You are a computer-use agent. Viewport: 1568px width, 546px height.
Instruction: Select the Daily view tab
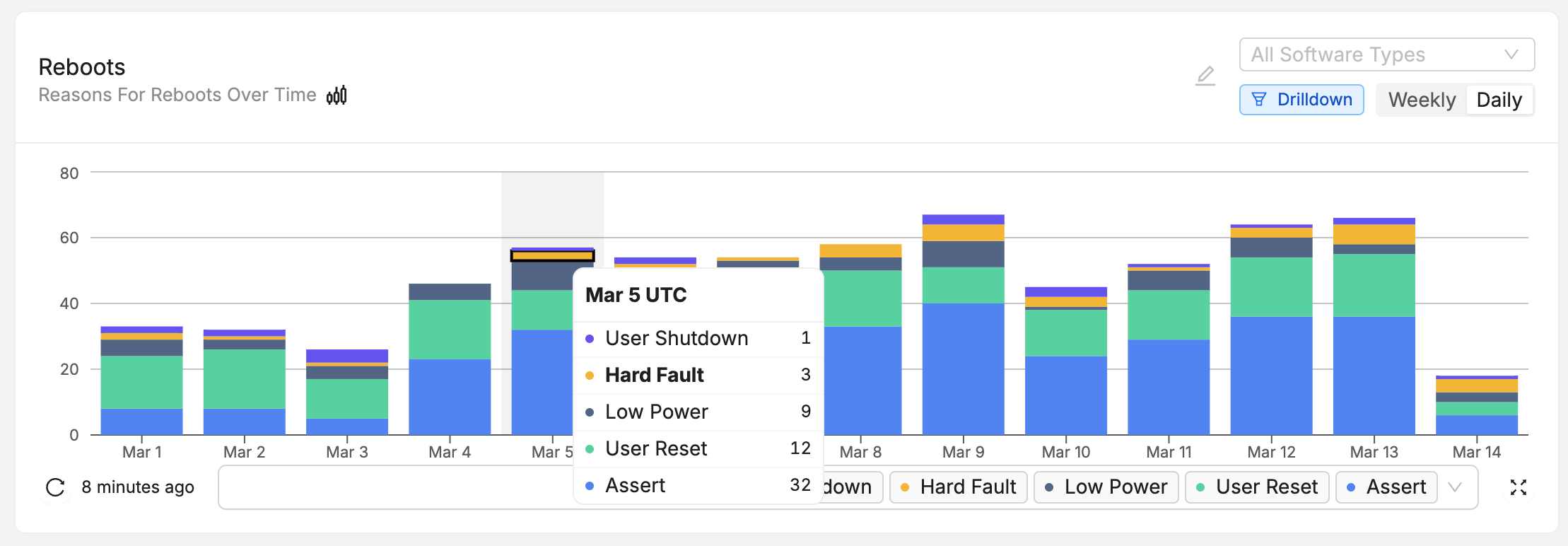tap(1499, 100)
